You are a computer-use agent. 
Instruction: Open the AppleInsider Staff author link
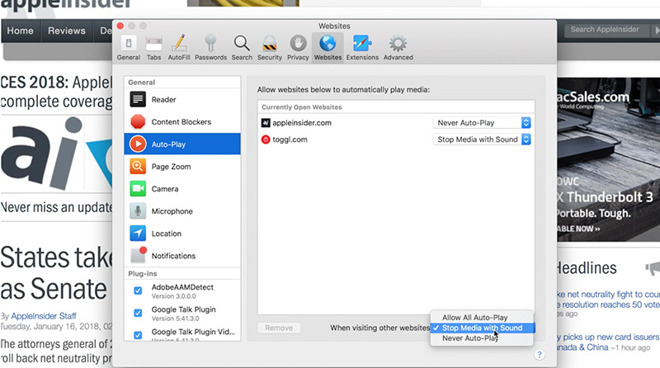pyautogui.click(x=43, y=316)
